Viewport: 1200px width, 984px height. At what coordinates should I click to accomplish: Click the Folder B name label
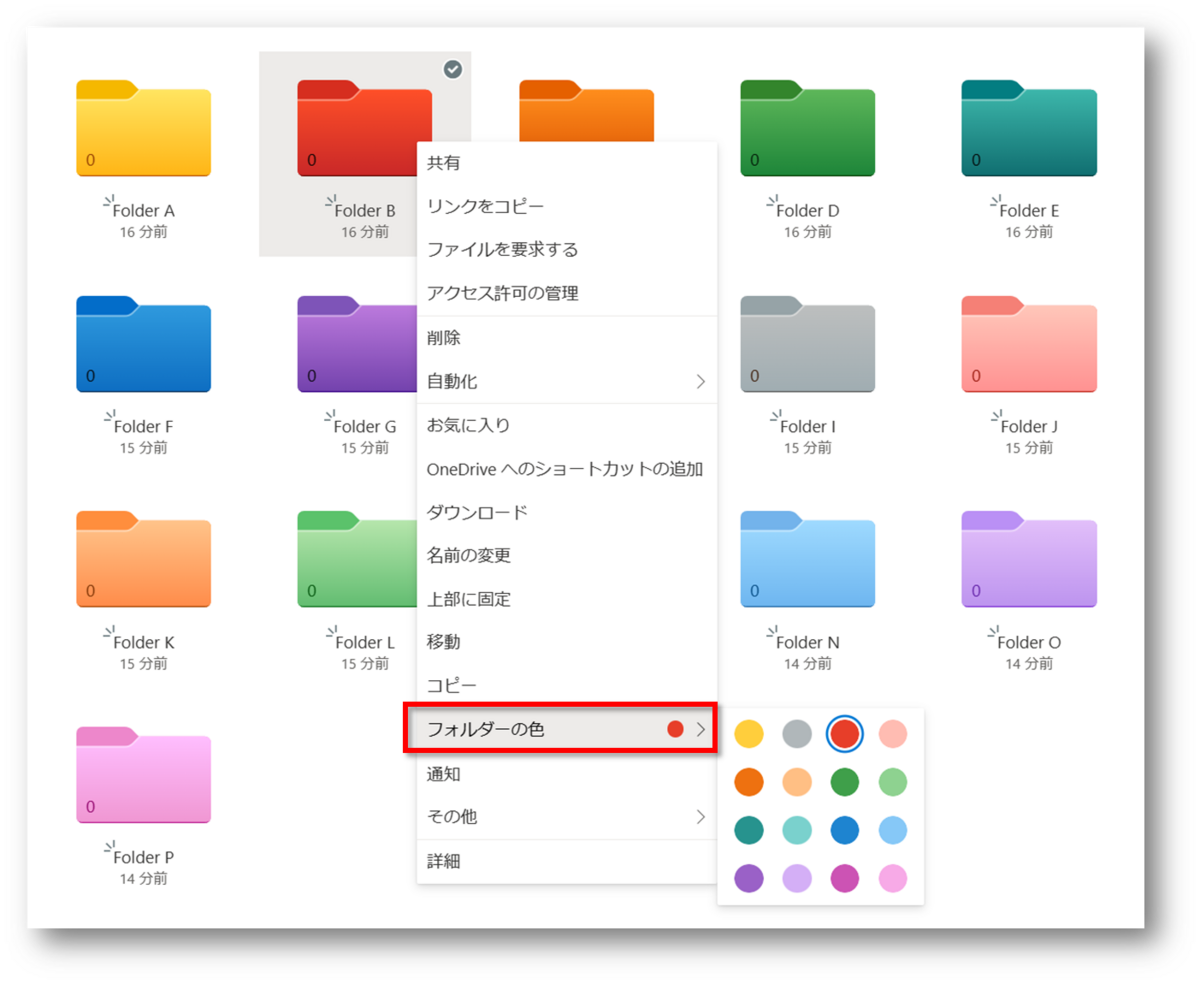pos(365,211)
